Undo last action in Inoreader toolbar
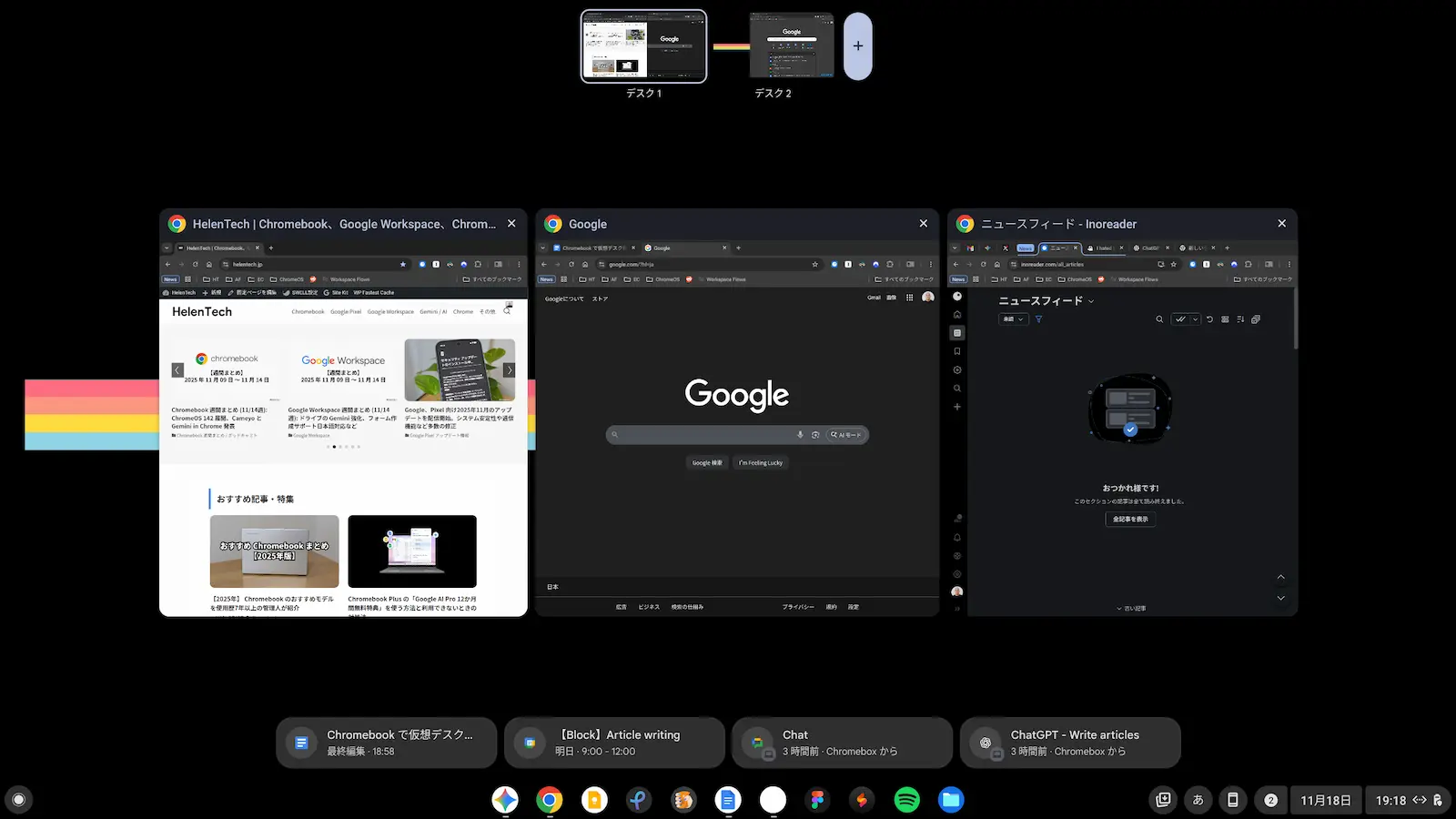1456x819 pixels. [x=1209, y=319]
